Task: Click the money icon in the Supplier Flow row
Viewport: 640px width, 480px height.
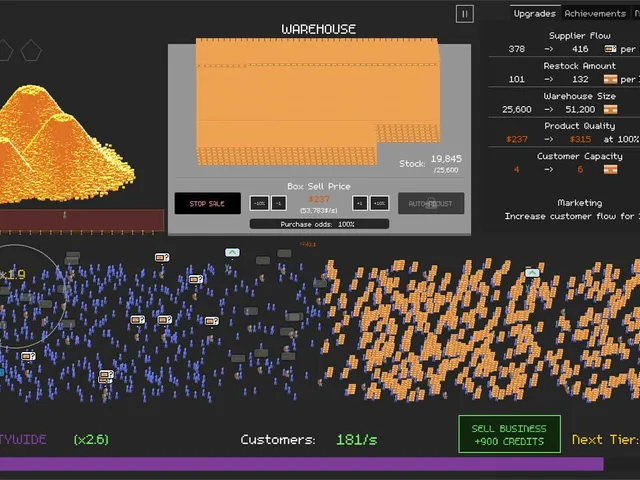Action: tap(610, 49)
